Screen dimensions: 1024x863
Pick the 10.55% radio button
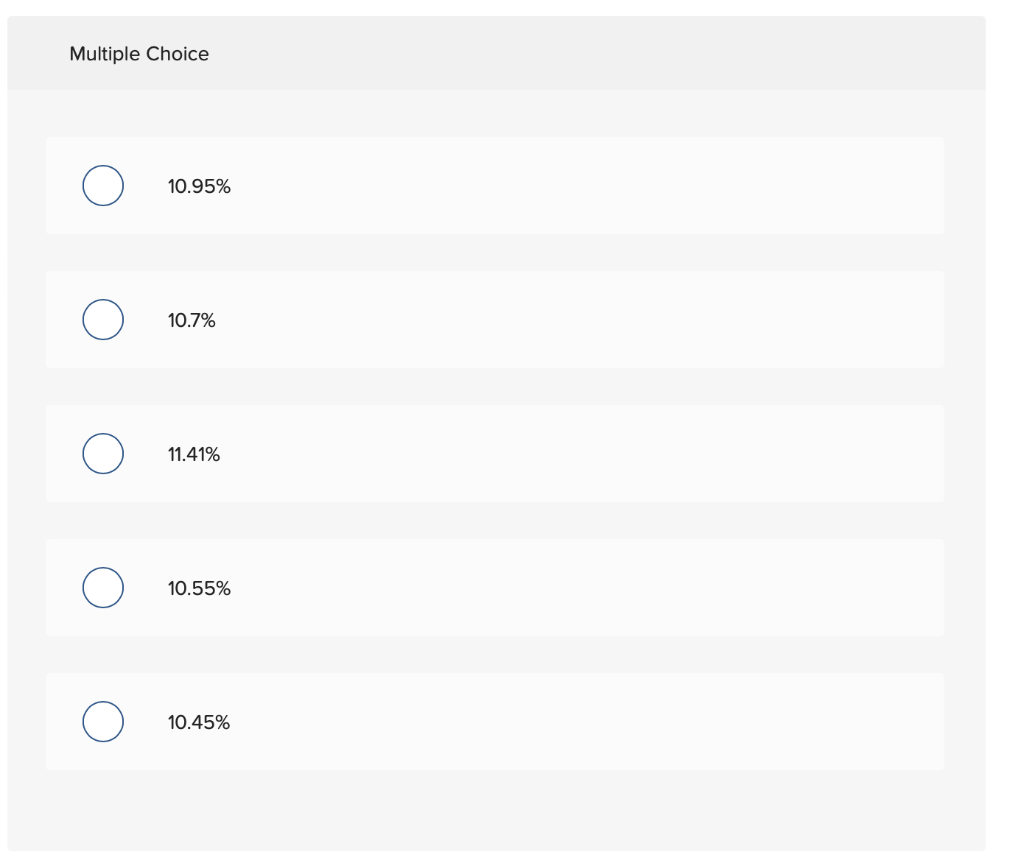(x=103, y=588)
